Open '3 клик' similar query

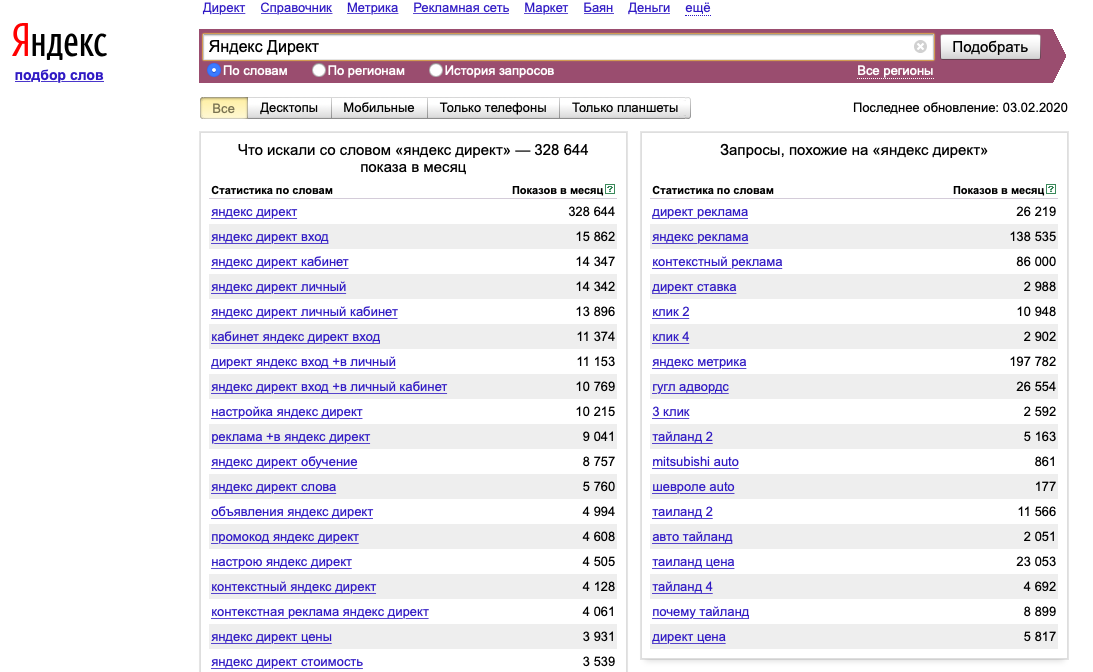click(x=671, y=412)
